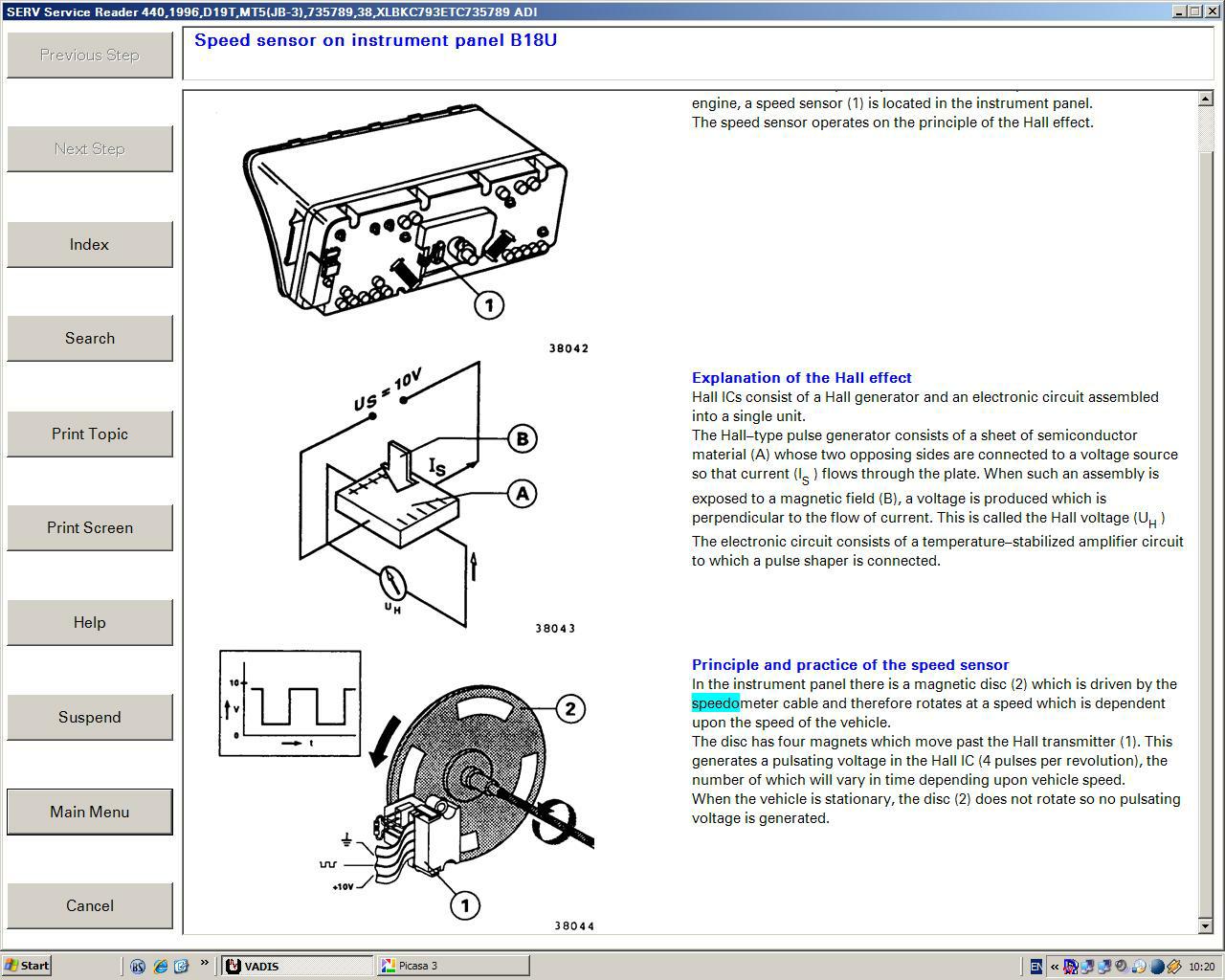Click Print Topic button
The height and width of the screenshot is (980, 1225).
[x=89, y=434]
